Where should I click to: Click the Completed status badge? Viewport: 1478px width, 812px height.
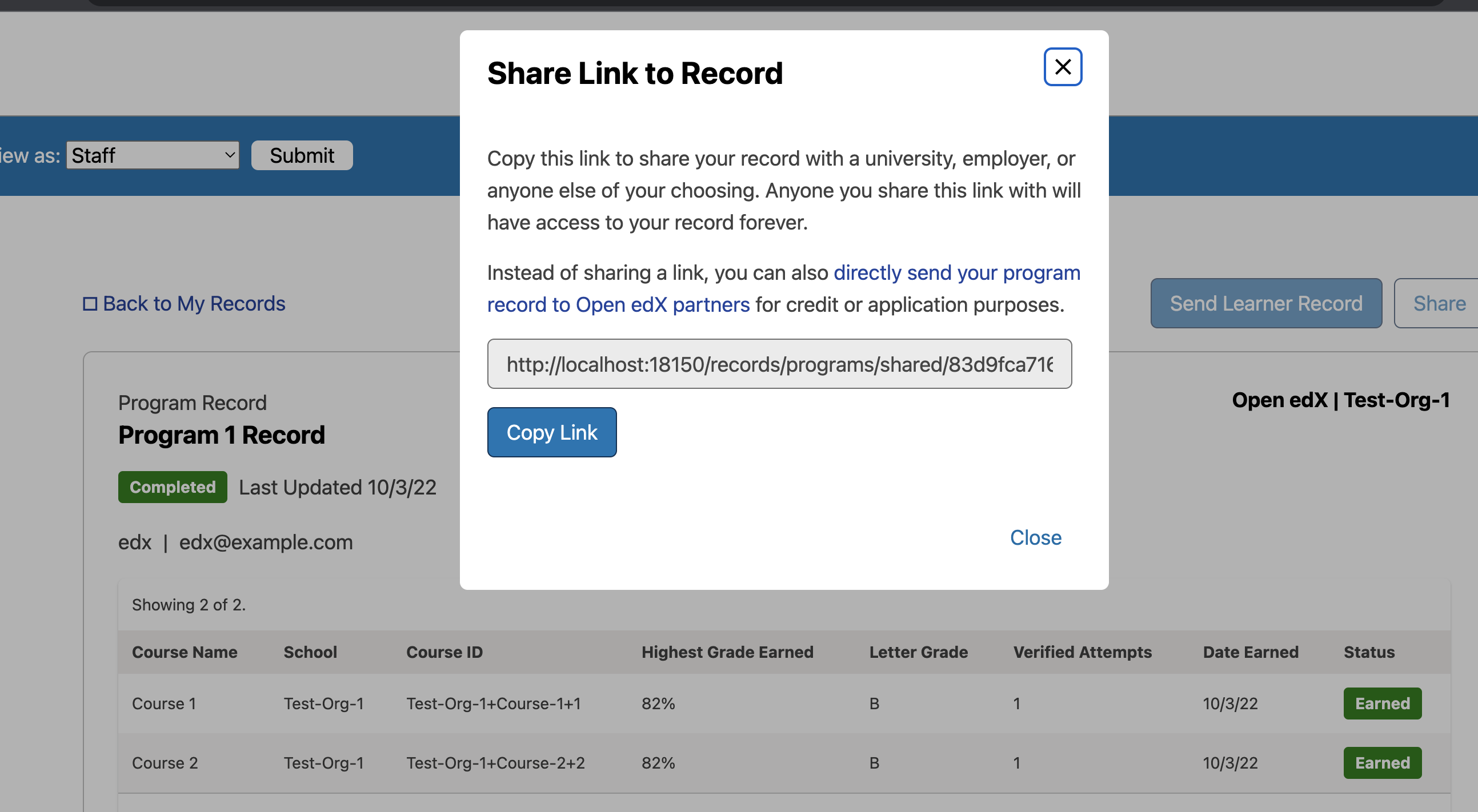click(172, 488)
